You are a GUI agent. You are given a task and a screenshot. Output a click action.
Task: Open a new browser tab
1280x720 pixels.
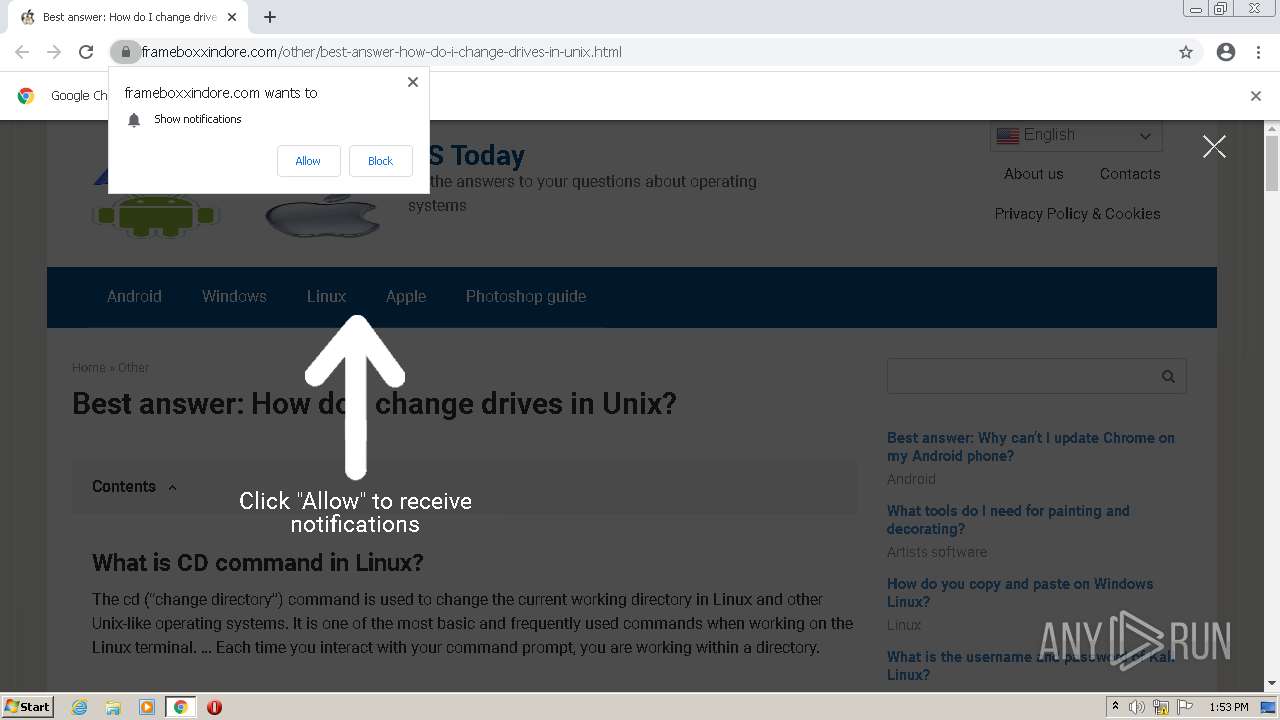tap(270, 17)
